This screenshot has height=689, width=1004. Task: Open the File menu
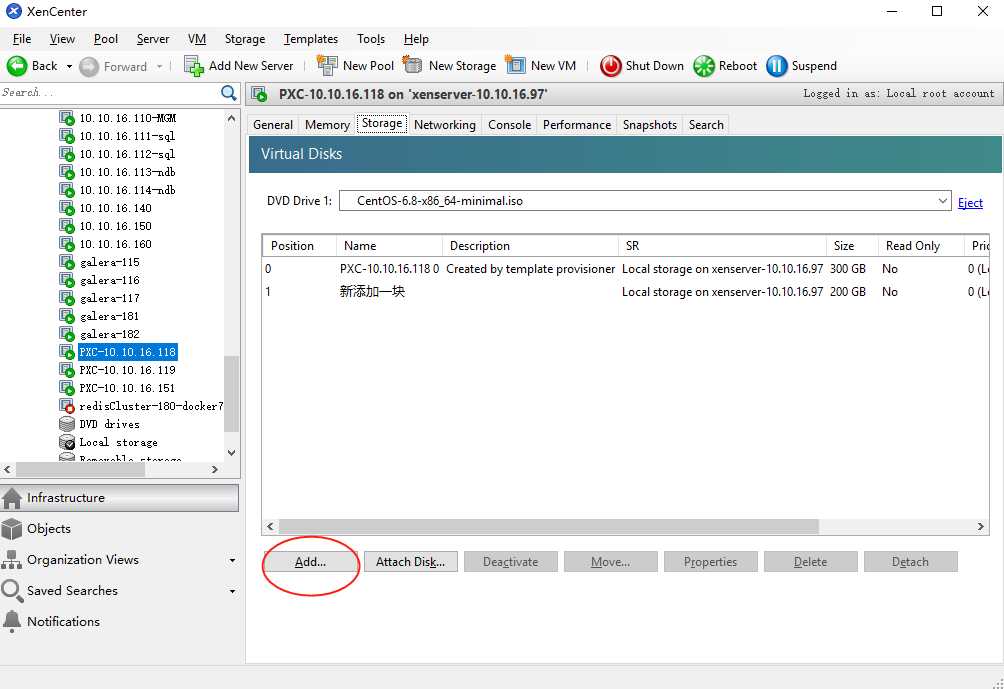22,39
